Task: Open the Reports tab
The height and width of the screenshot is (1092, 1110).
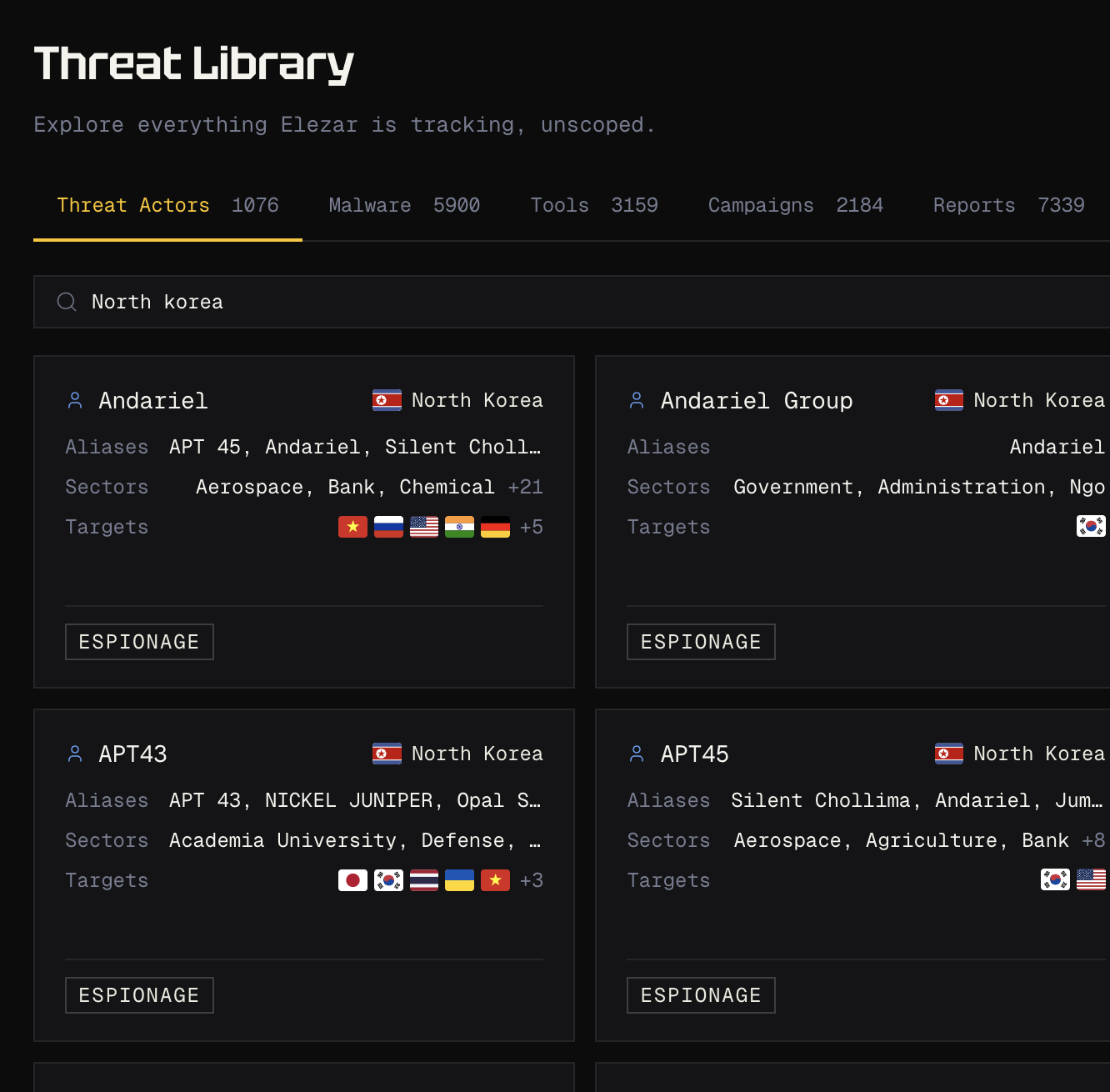Action: [1009, 205]
